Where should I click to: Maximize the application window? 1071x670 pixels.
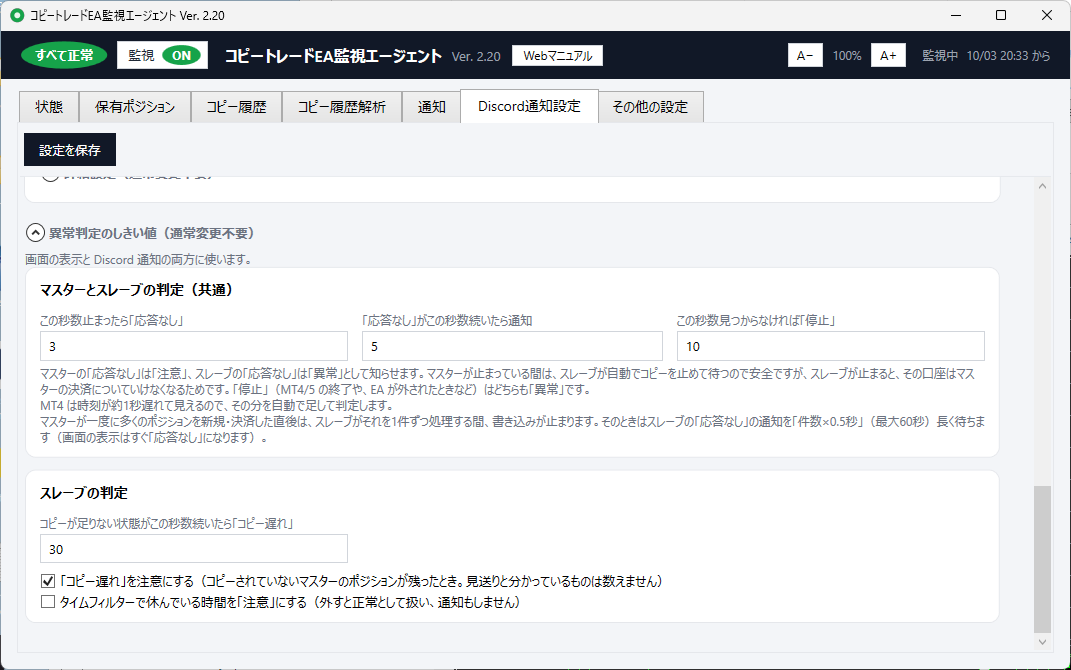coord(1001,15)
